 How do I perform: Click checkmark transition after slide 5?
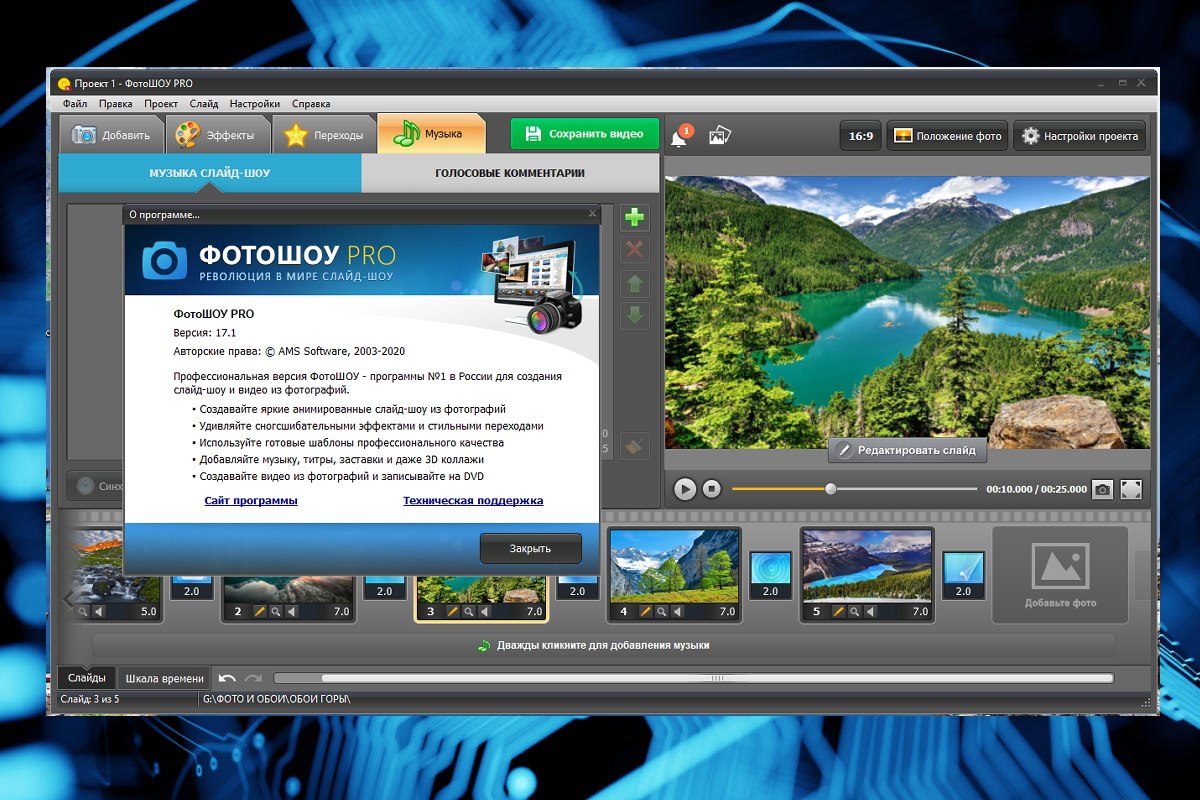tap(963, 567)
